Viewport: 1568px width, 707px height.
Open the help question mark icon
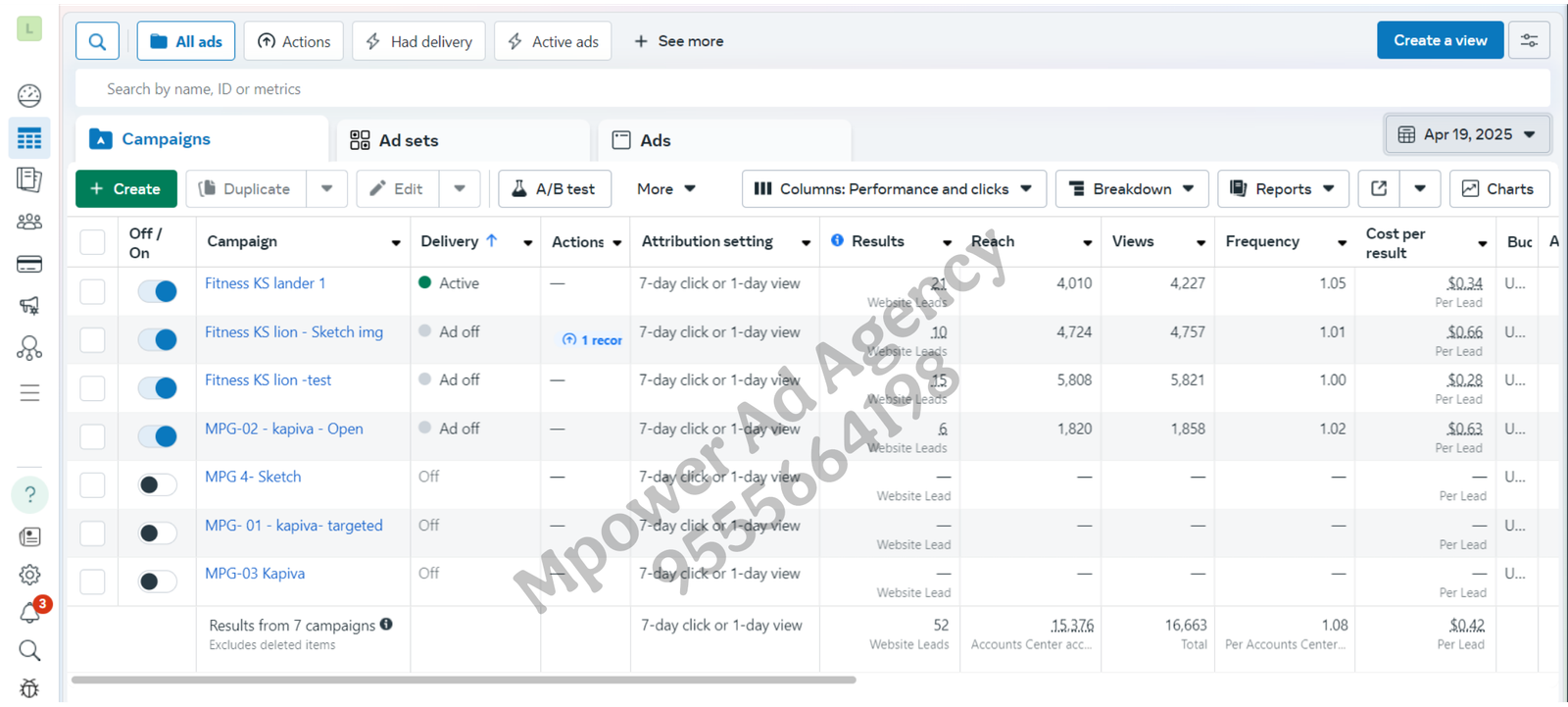point(29,494)
